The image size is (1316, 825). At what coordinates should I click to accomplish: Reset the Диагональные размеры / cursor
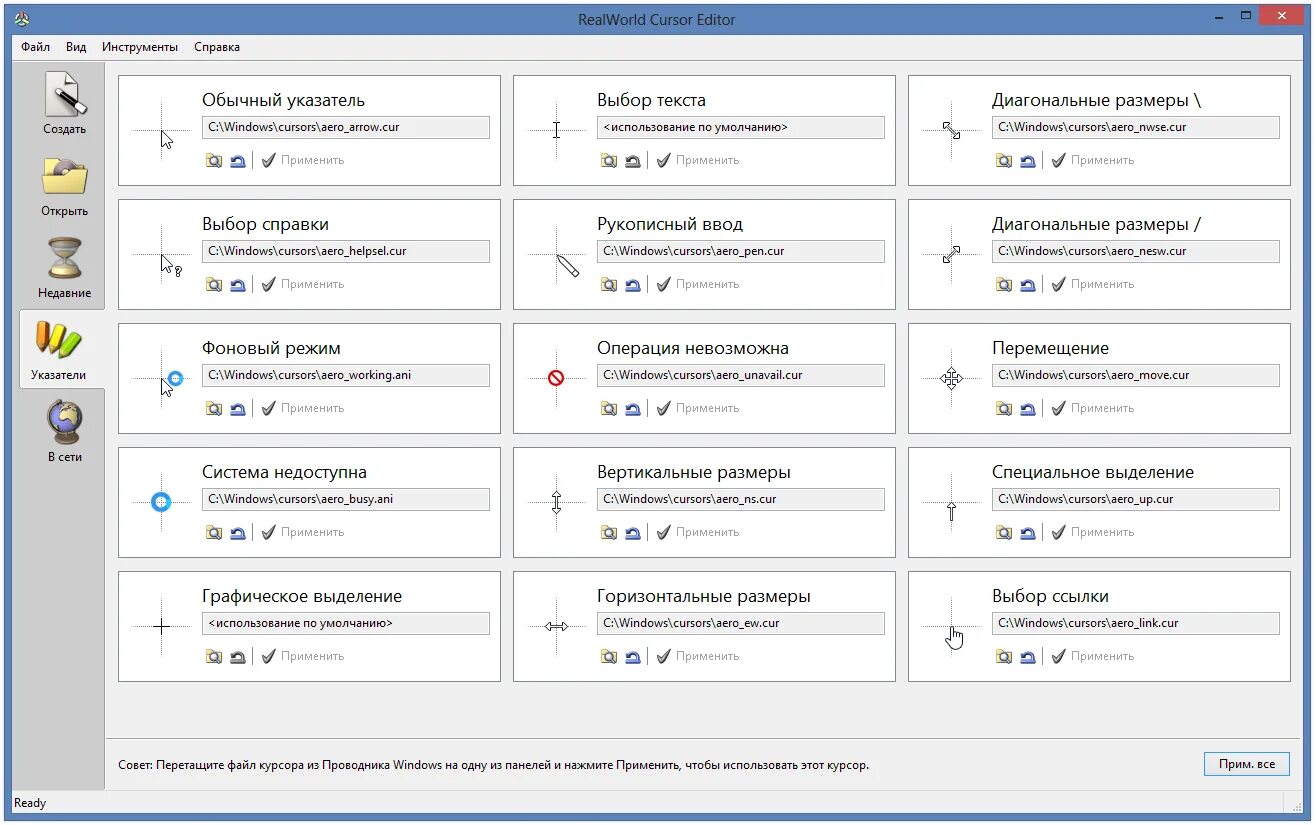click(x=1028, y=284)
